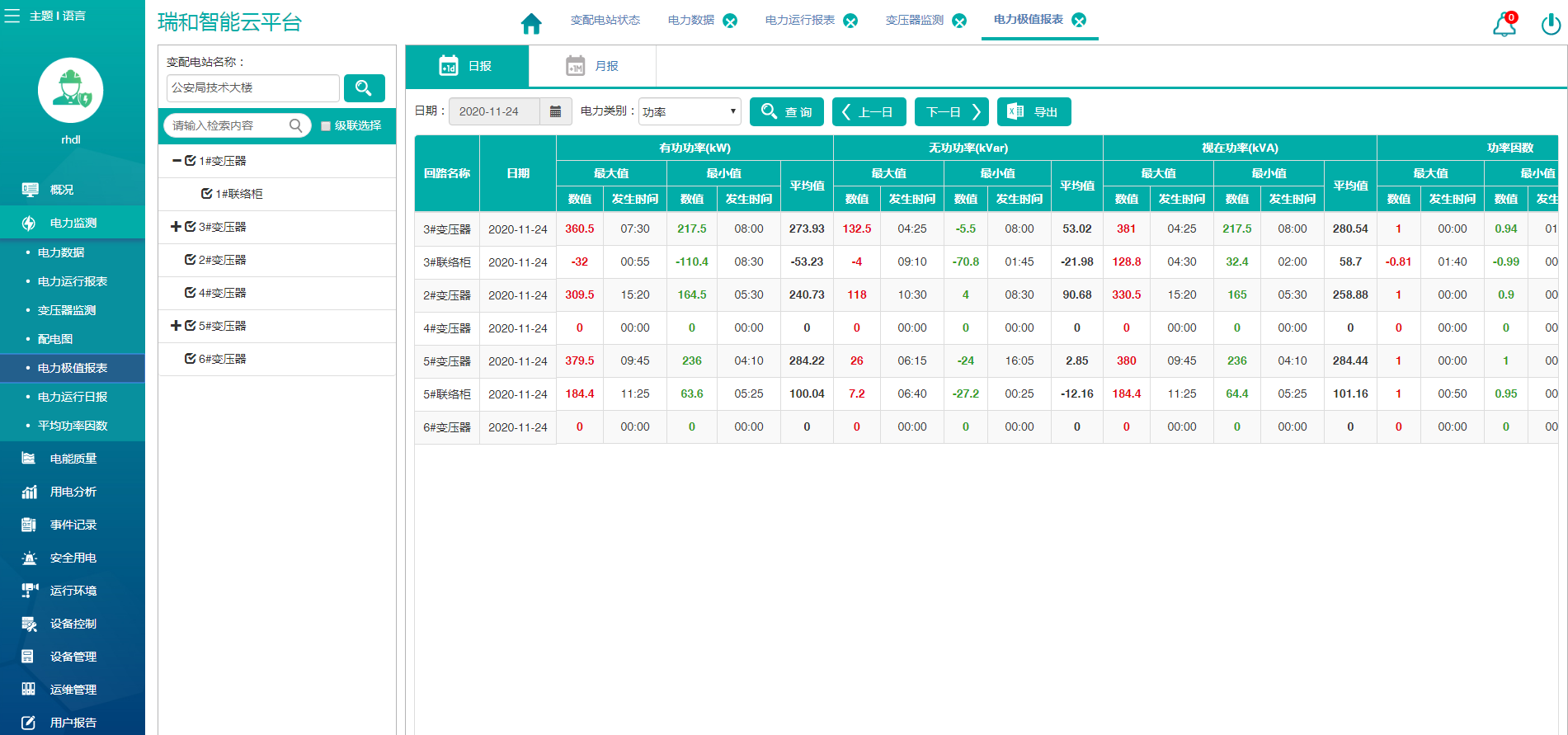
Task: Click the home icon in top navigation
Action: tap(531, 24)
